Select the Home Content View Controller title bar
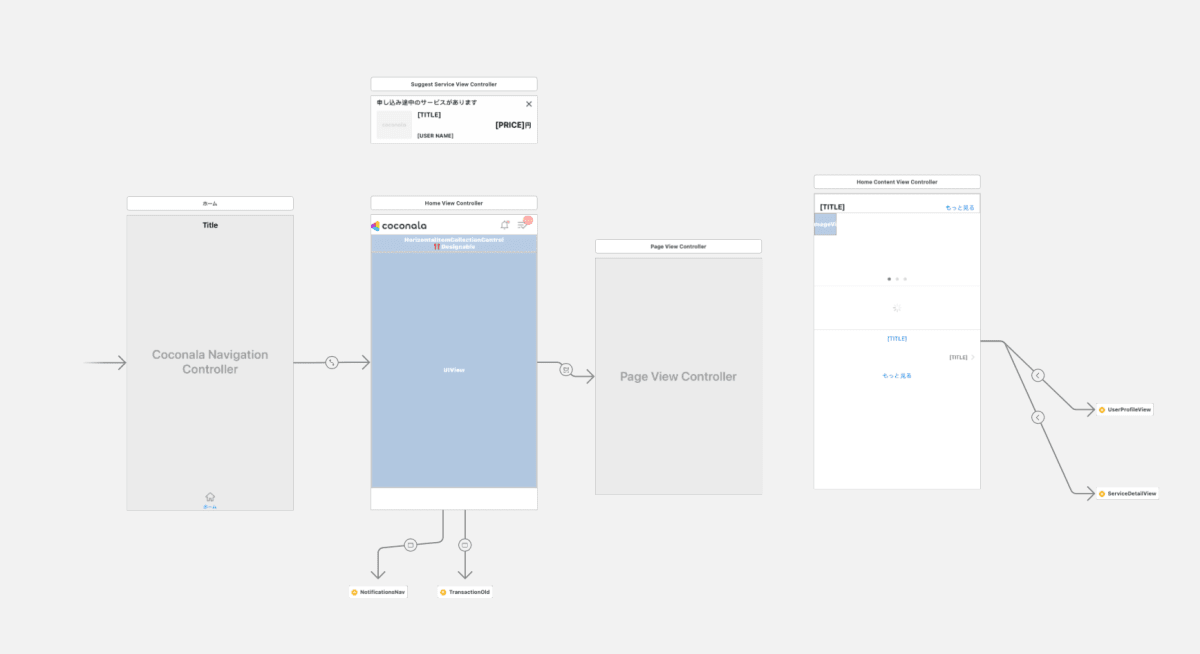 coord(897,182)
